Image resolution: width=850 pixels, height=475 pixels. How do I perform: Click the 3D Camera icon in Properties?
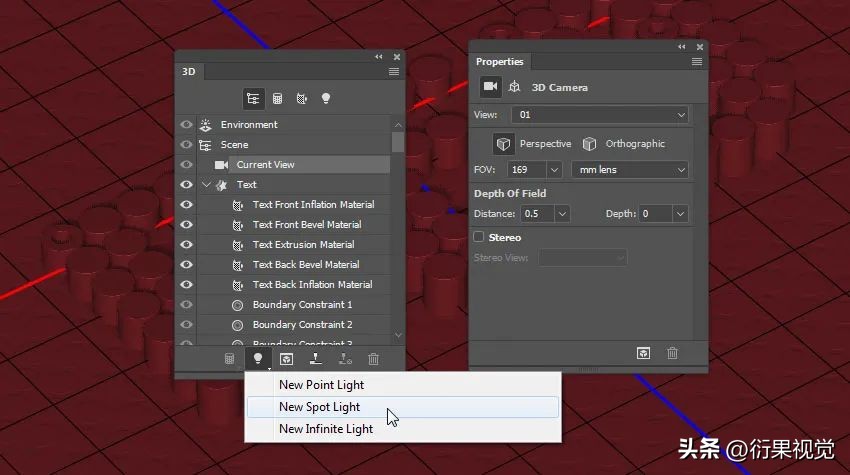pyautogui.click(x=491, y=87)
